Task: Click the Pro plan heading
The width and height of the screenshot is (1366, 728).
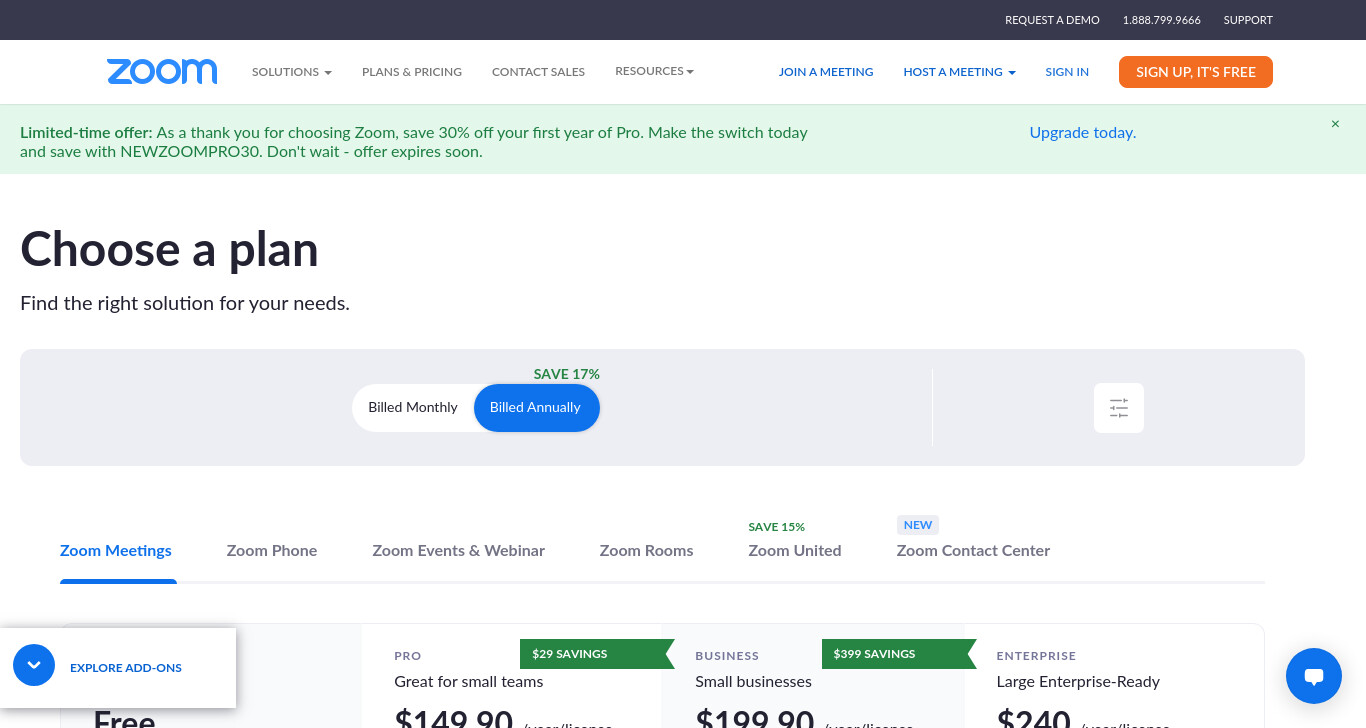Action: pos(408,656)
